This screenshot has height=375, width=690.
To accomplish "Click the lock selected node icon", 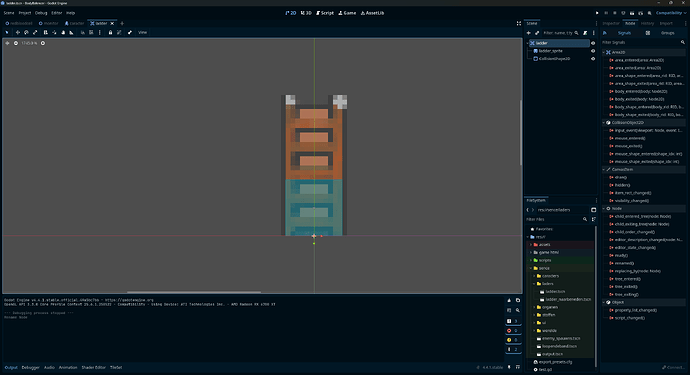I will click(110, 33).
